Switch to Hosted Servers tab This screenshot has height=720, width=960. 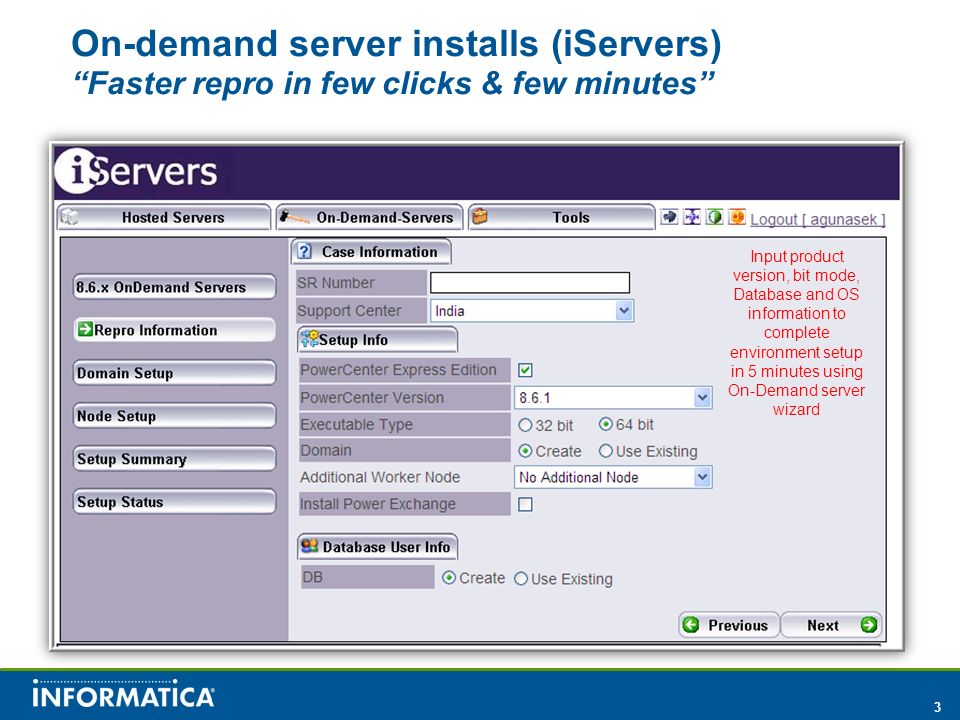164,217
